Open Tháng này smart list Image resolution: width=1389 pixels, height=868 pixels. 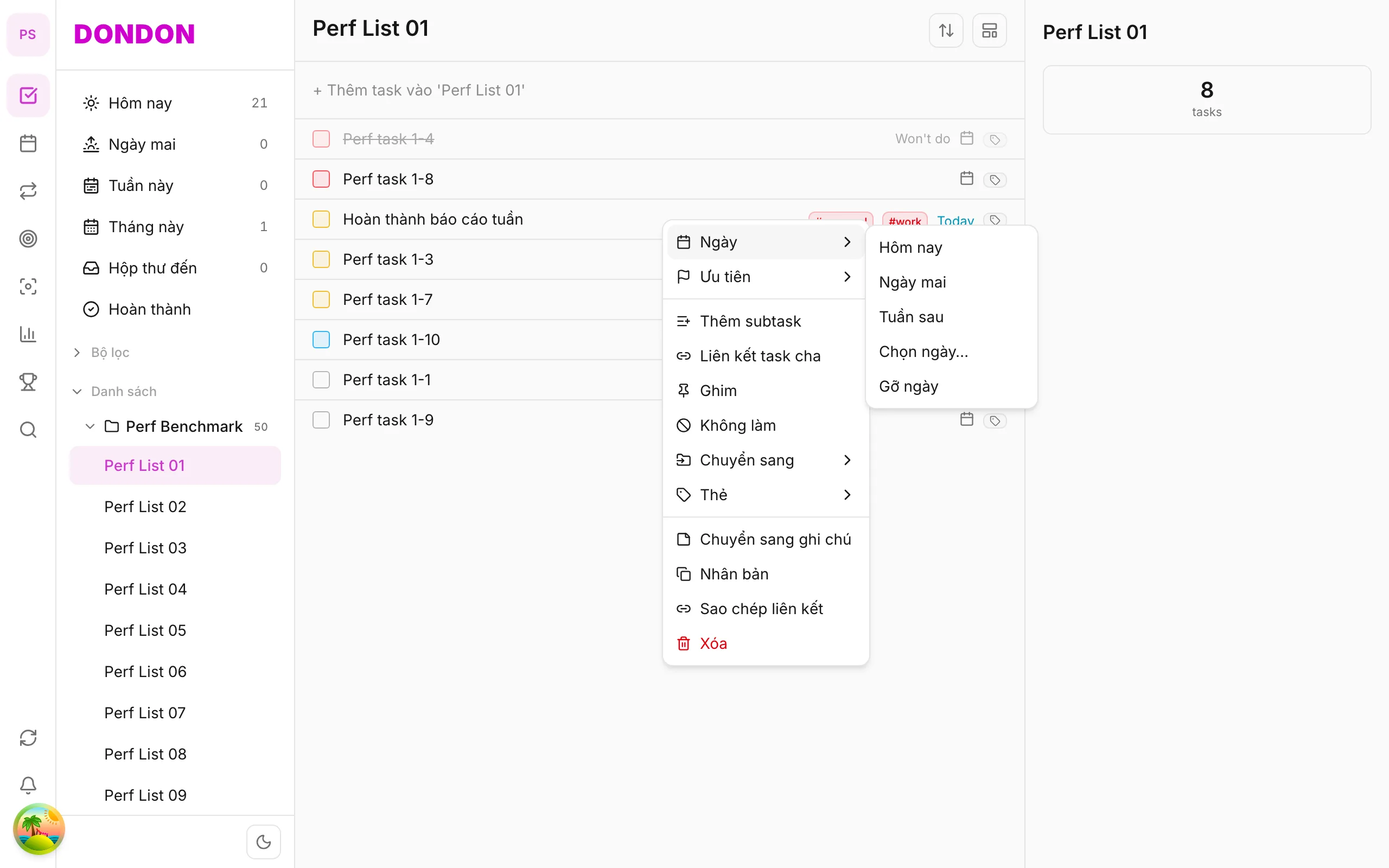point(175,227)
